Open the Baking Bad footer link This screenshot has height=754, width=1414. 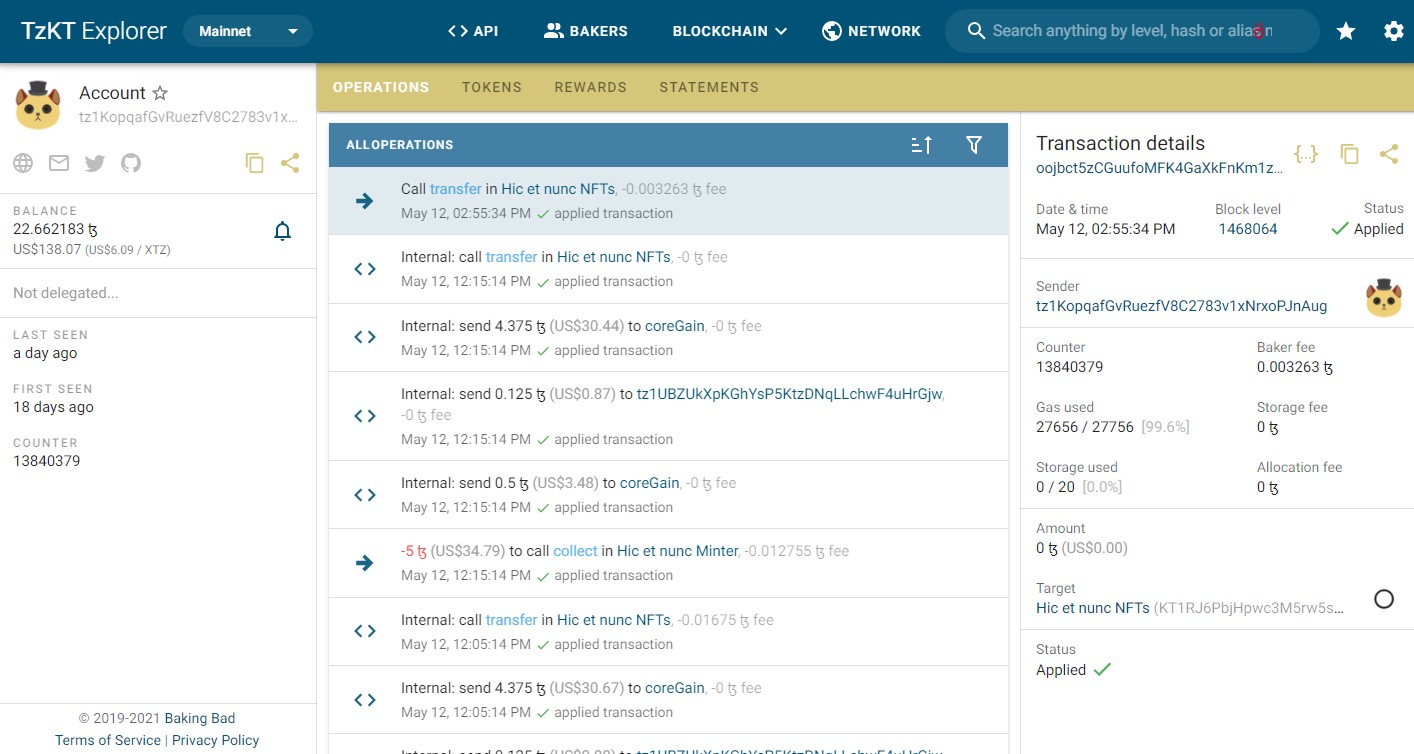200,718
